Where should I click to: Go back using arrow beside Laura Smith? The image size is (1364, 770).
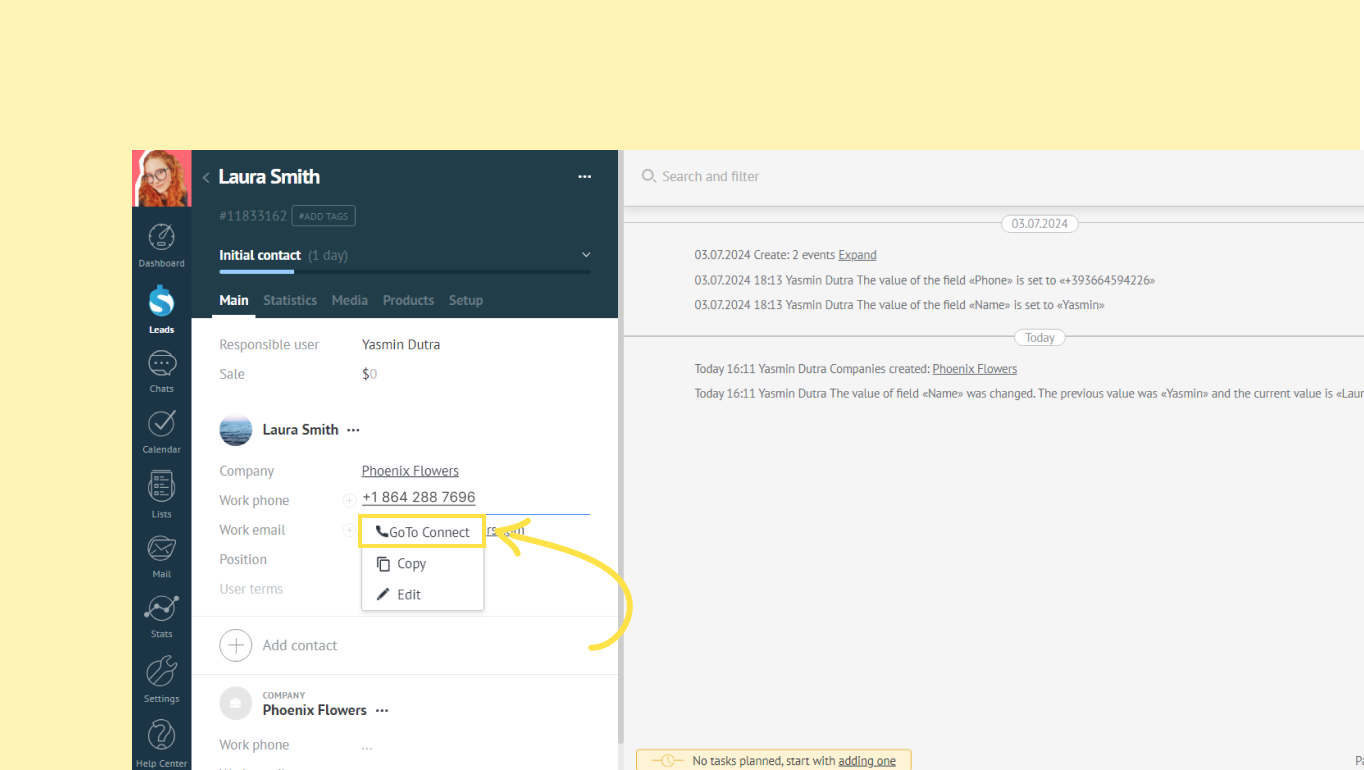click(x=206, y=178)
